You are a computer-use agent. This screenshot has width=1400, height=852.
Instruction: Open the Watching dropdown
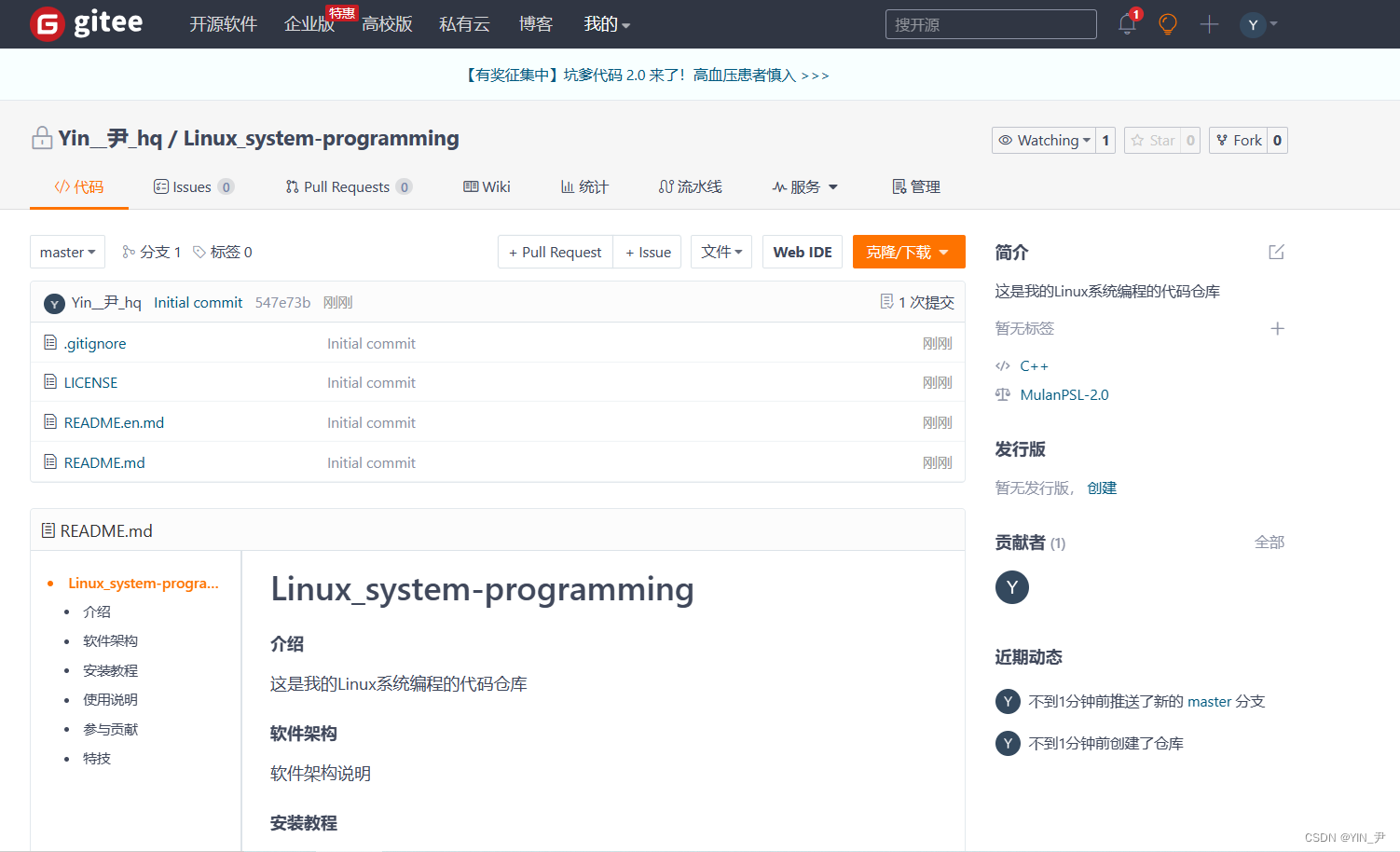pos(1044,140)
